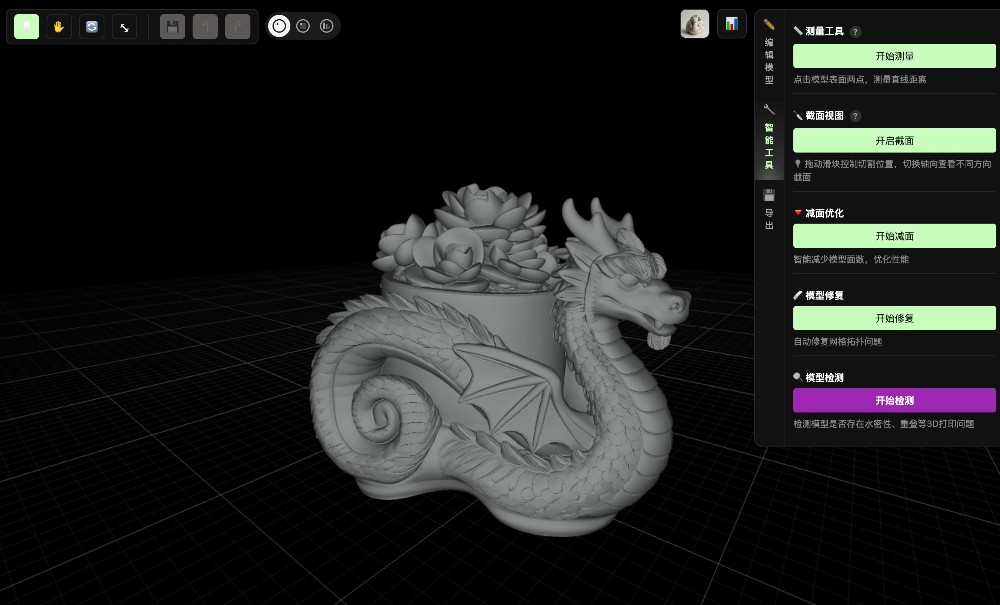This screenshot has height=605, width=1000.
Task: Click the 开始测量 button
Action: [894, 56]
